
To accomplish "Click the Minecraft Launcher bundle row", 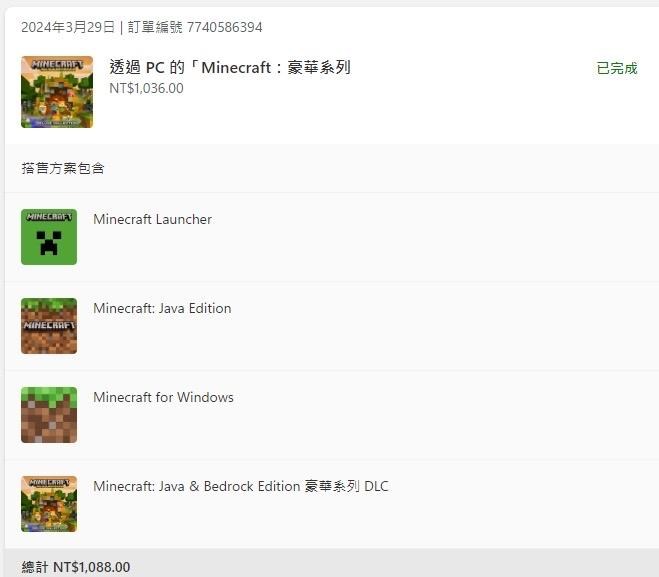I will (332, 237).
